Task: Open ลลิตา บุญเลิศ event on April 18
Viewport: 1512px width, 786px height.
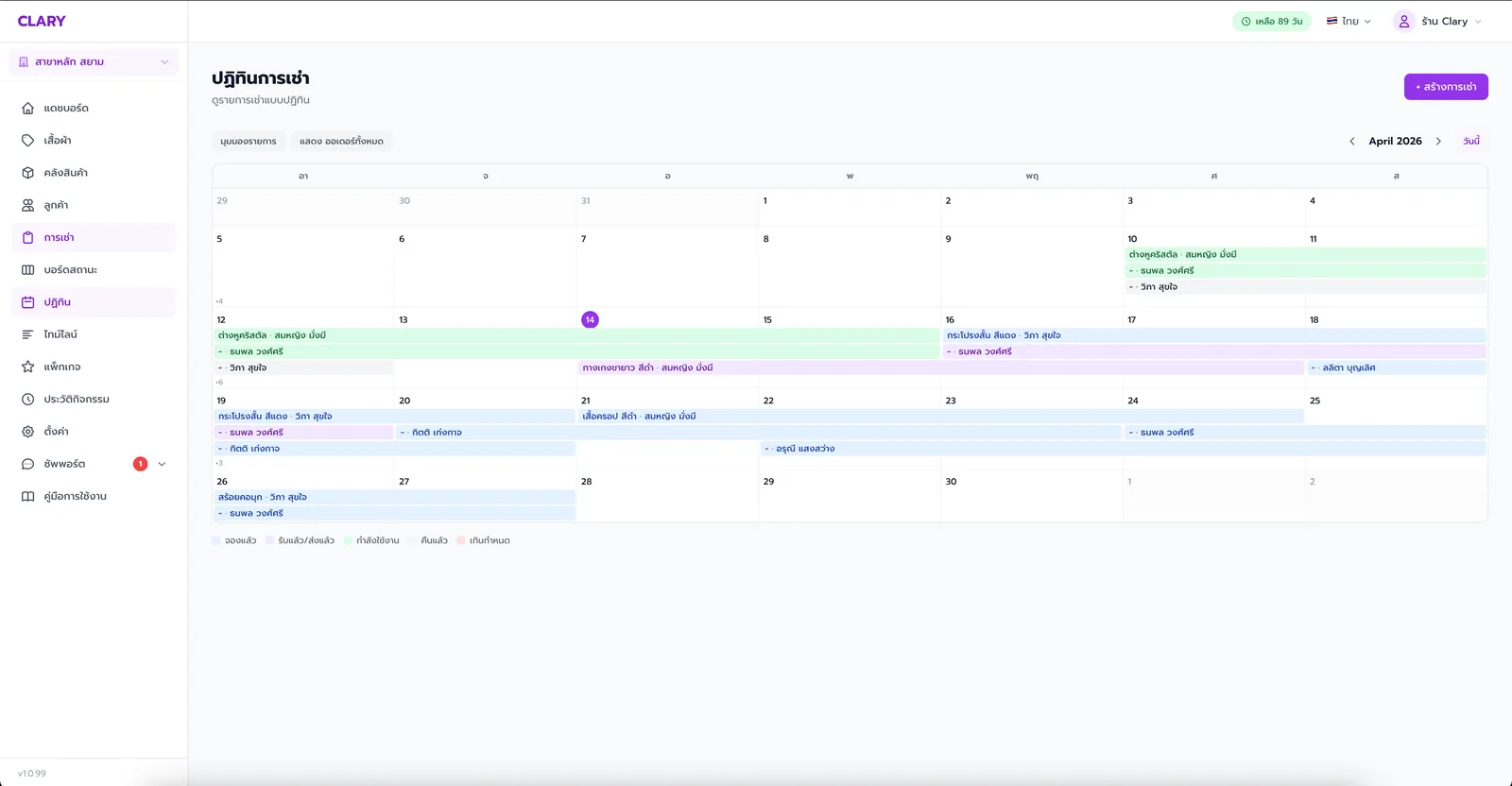Action: (x=1396, y=367)
